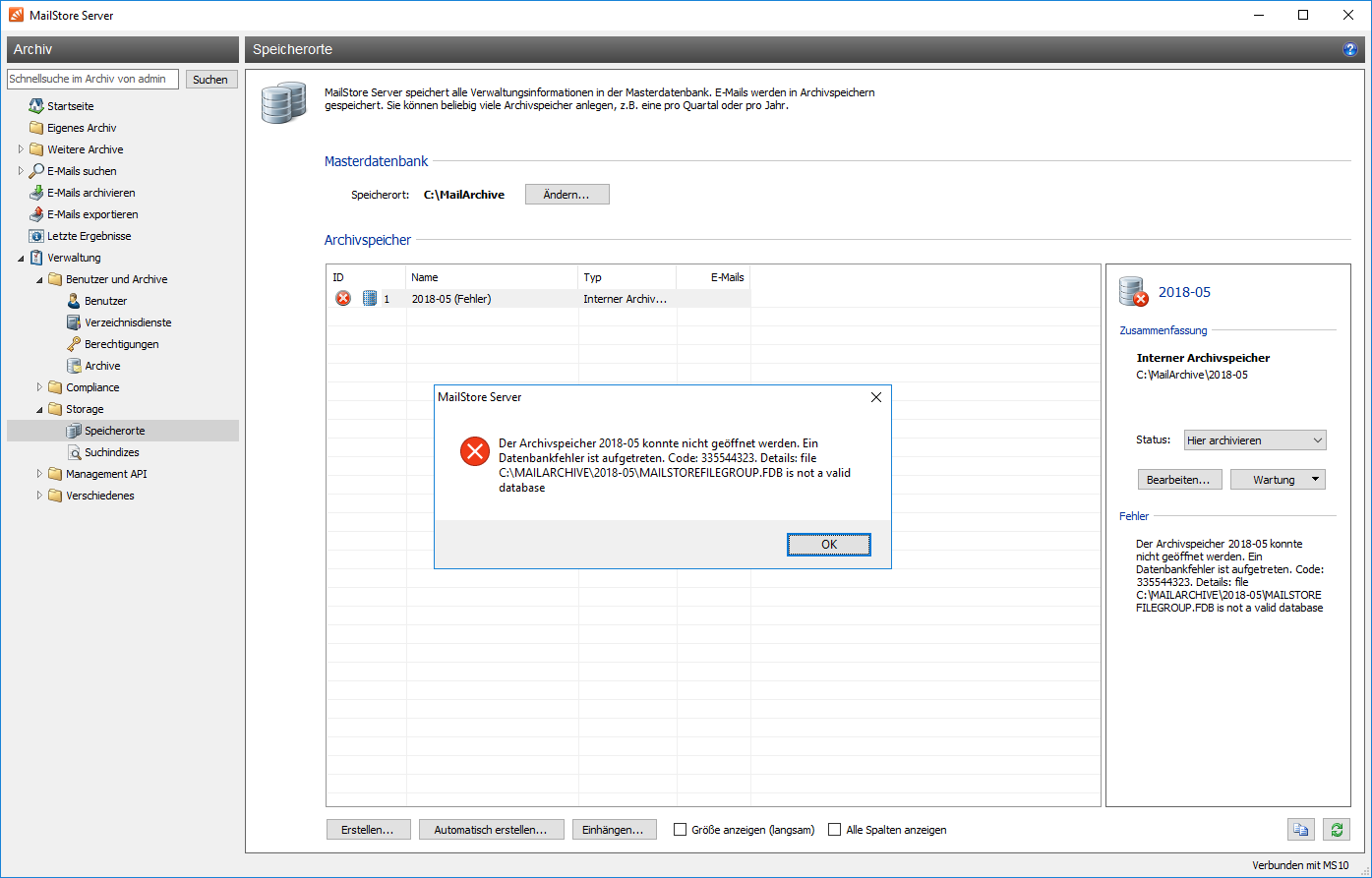1372x878 pixels.
Task: Select Benutzer und Archive tree item
Action: [x=116, y=279]
